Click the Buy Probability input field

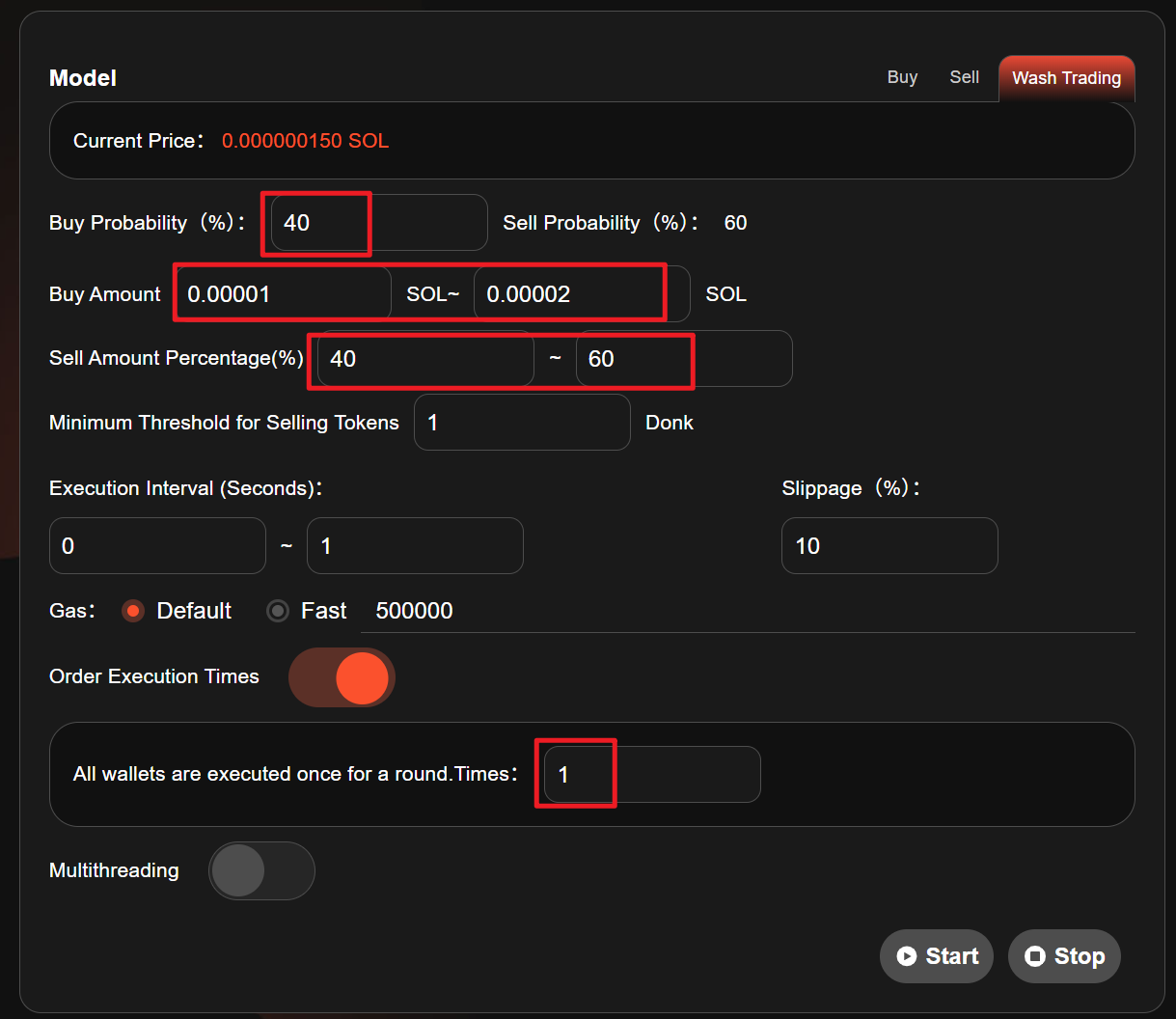[x=378, y=223]
